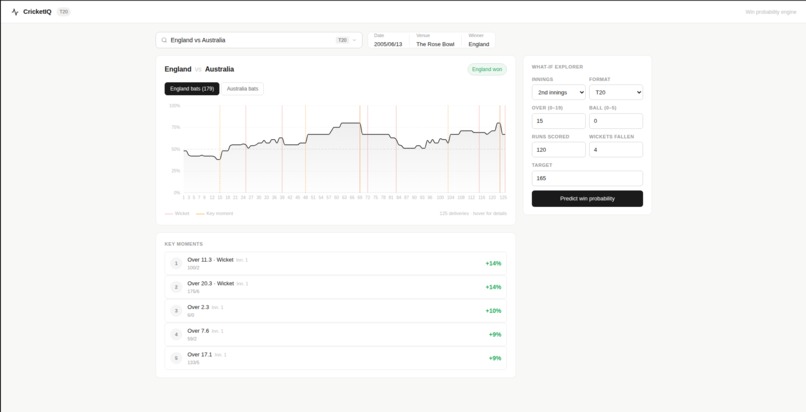Screen dimensions: 806x412
Task: Open the Innings dropdown
Action: [558, 92]
